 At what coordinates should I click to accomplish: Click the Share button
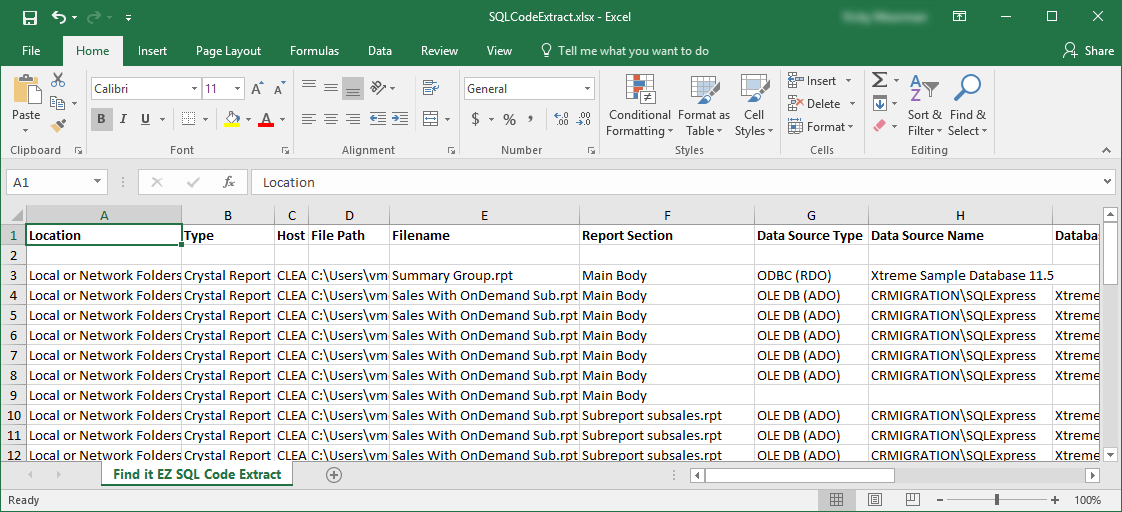[x=1088, y=51]
